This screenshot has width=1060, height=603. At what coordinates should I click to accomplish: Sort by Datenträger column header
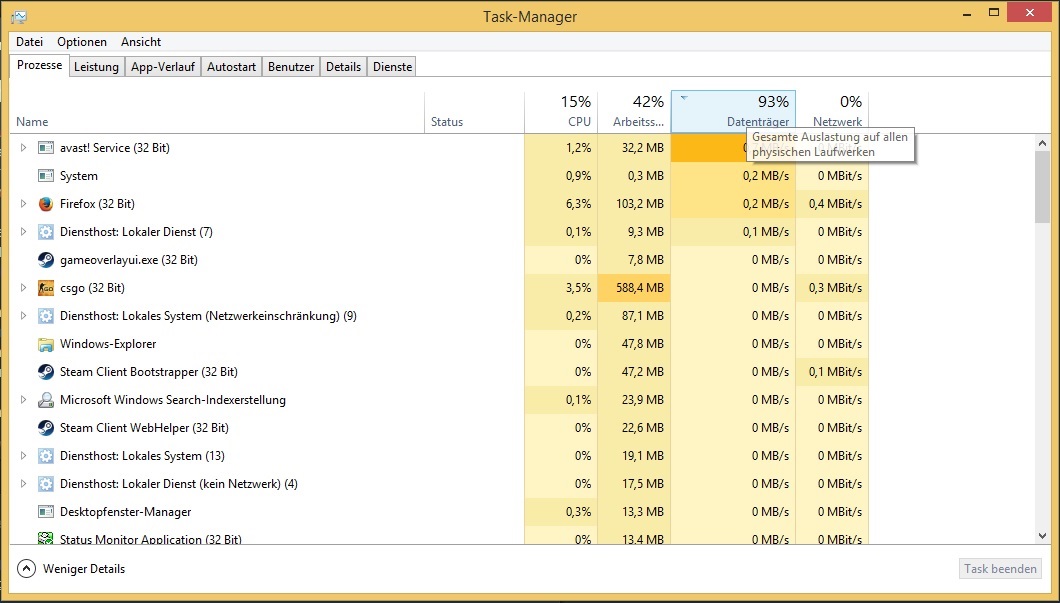point(733,112)
